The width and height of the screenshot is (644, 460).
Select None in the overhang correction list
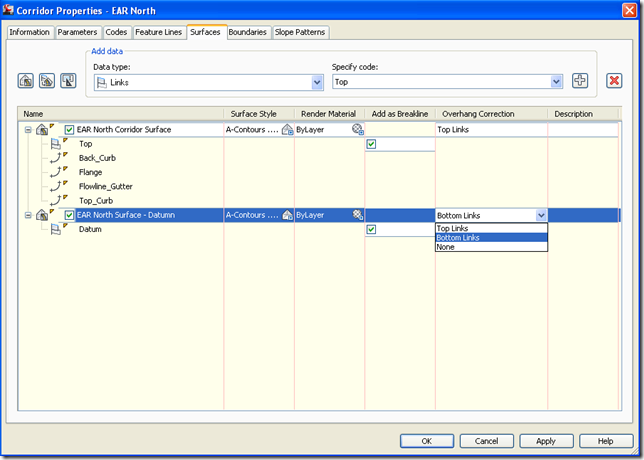pos(491,247)
